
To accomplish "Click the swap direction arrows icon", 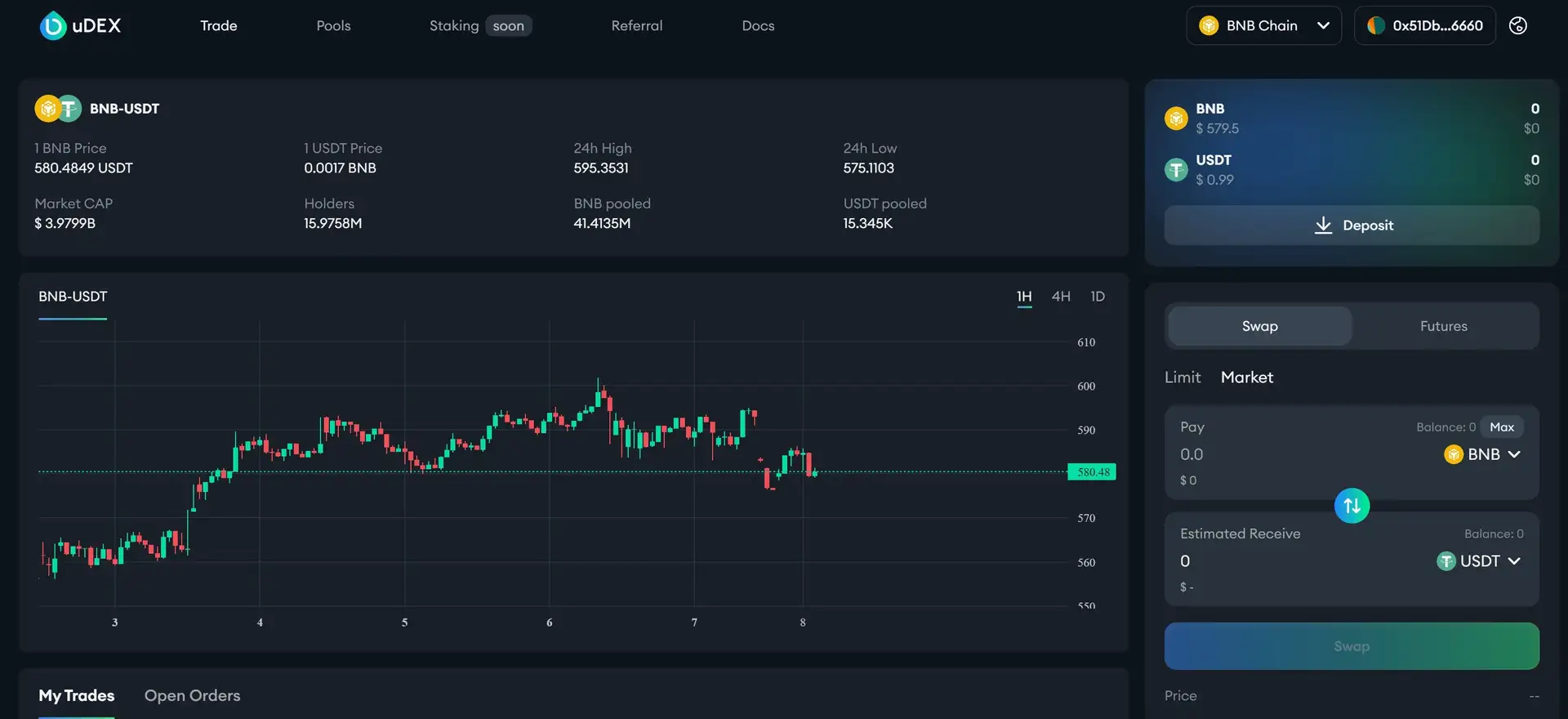I will [x=1352, y=506].
